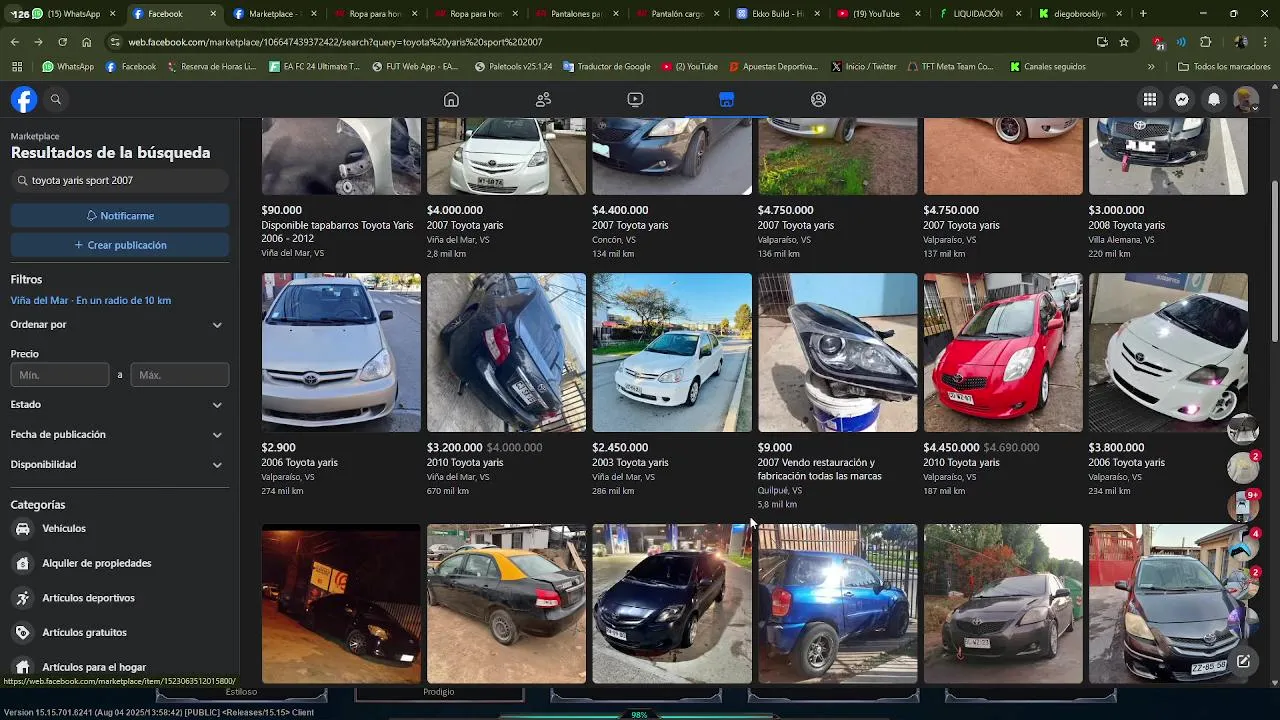
Task: Open Friends icon in Facebook top bar
Action: pyautogui.click(x=543, y=99)
